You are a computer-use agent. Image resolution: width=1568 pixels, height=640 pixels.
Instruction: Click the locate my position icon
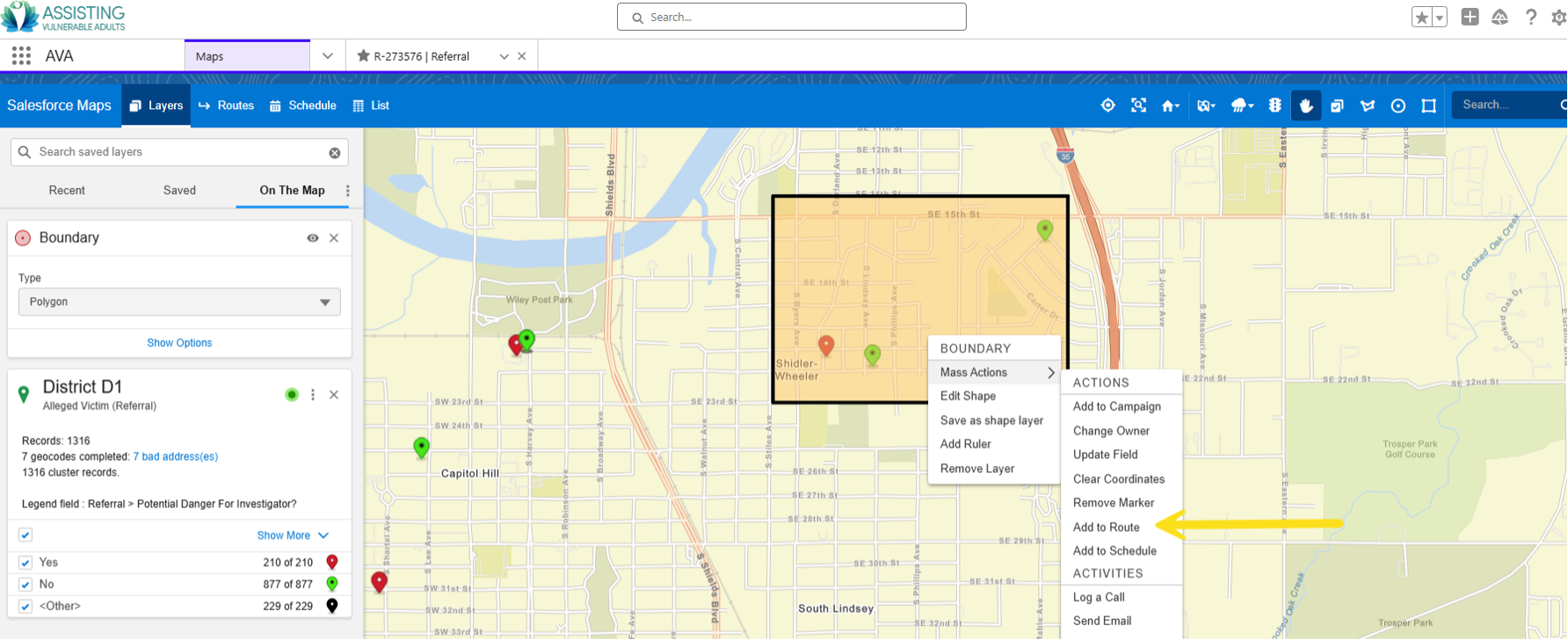tap(1107, 105)
